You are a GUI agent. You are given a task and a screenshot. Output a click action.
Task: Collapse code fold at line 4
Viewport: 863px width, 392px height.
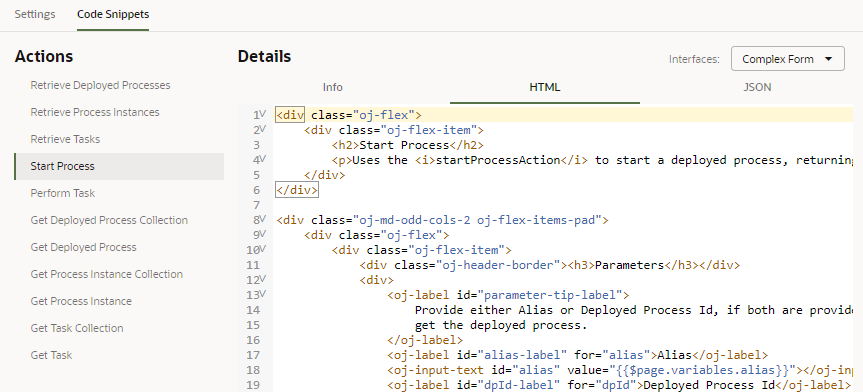(x=263, y=159)
